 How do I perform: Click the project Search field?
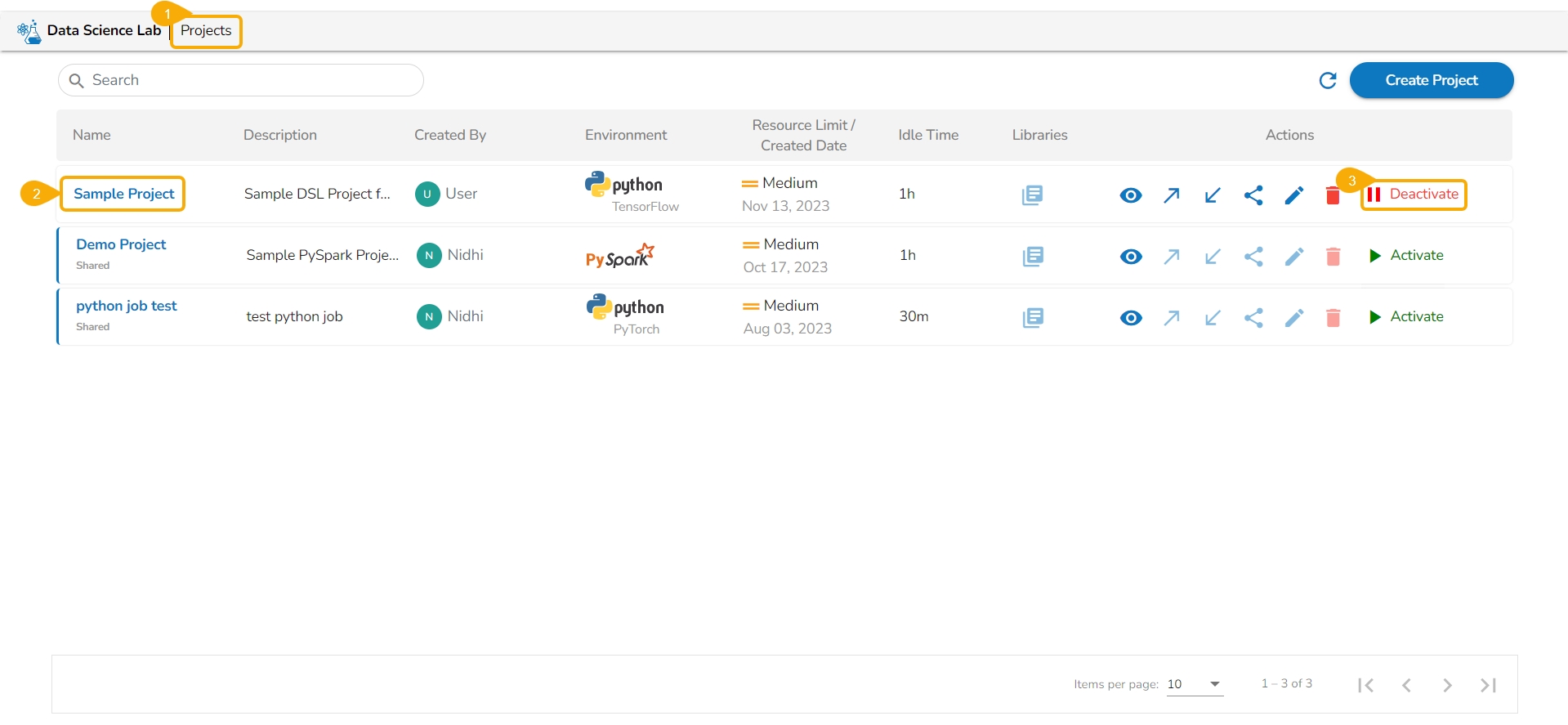click(241, 80)
